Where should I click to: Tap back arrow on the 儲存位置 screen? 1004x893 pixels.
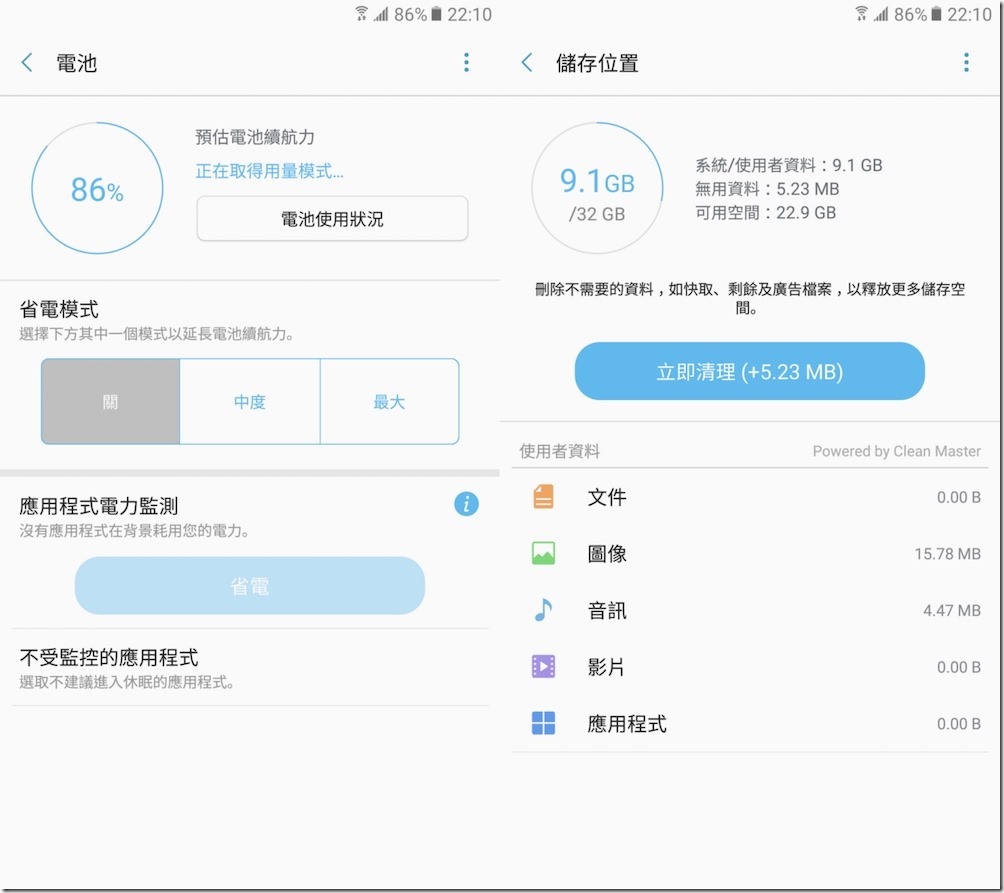coord(527,63)
